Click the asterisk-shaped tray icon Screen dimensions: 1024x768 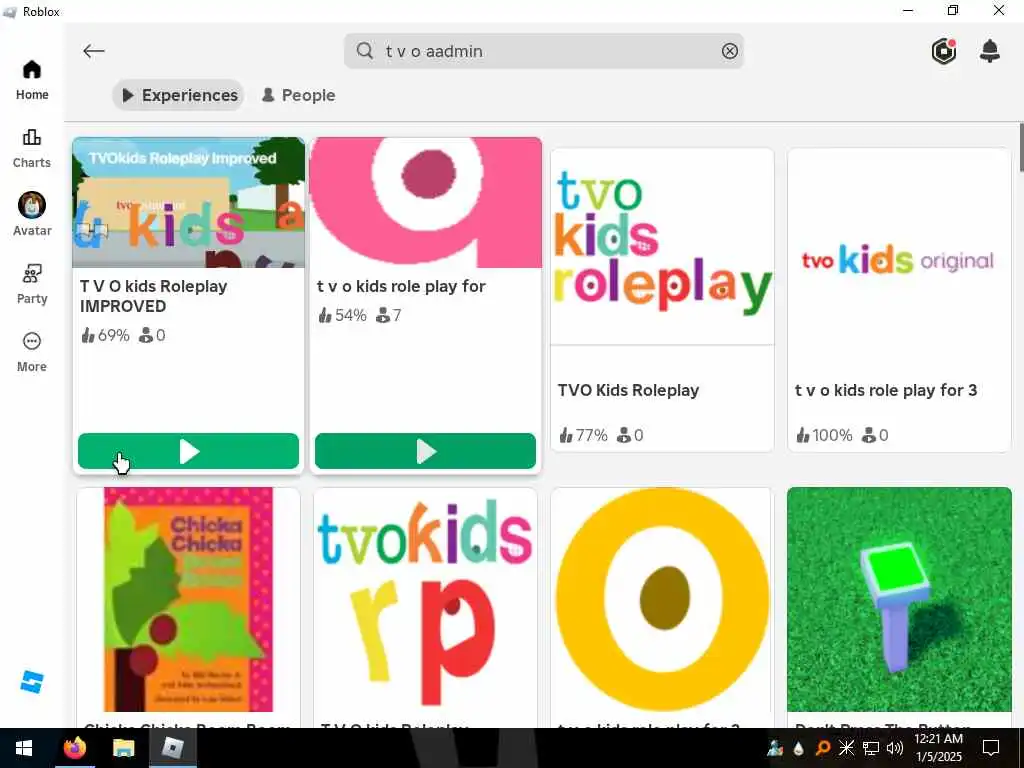(x=846, y=748)
